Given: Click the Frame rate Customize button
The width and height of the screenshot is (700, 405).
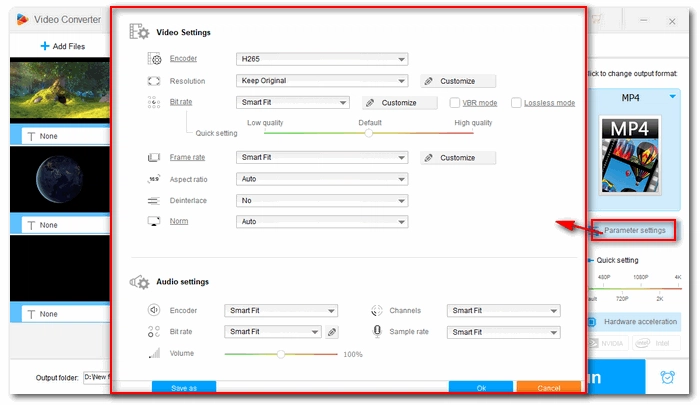Looking at the screenshot, I should pyautogui.click(x=458, y=158).
